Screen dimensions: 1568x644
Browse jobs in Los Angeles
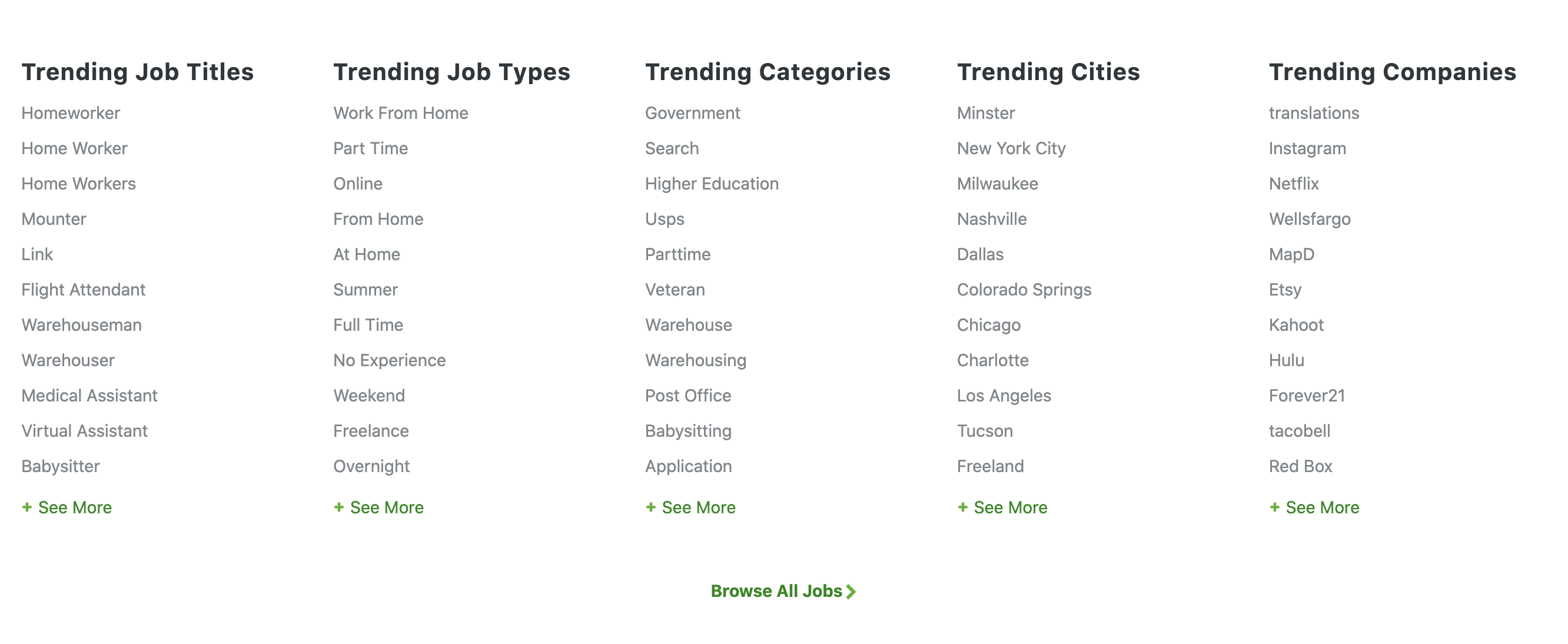pos(1004,395)
